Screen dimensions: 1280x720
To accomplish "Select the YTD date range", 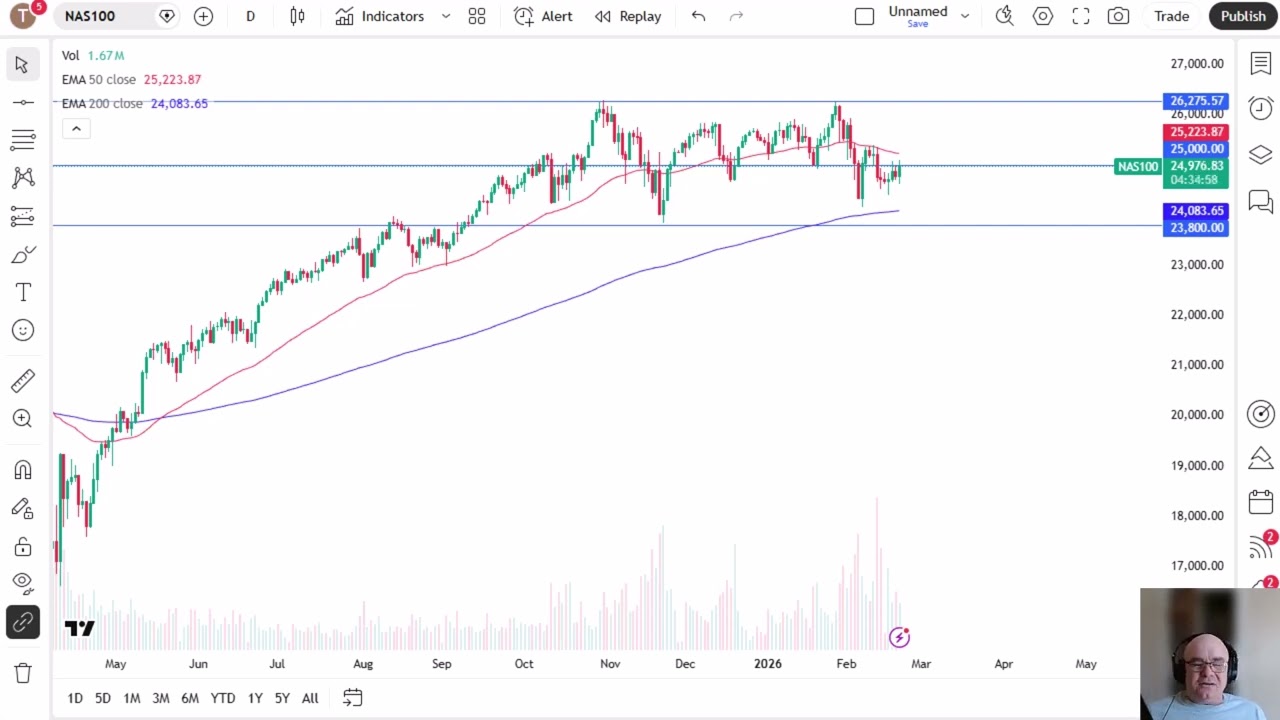I will (223, 698).
